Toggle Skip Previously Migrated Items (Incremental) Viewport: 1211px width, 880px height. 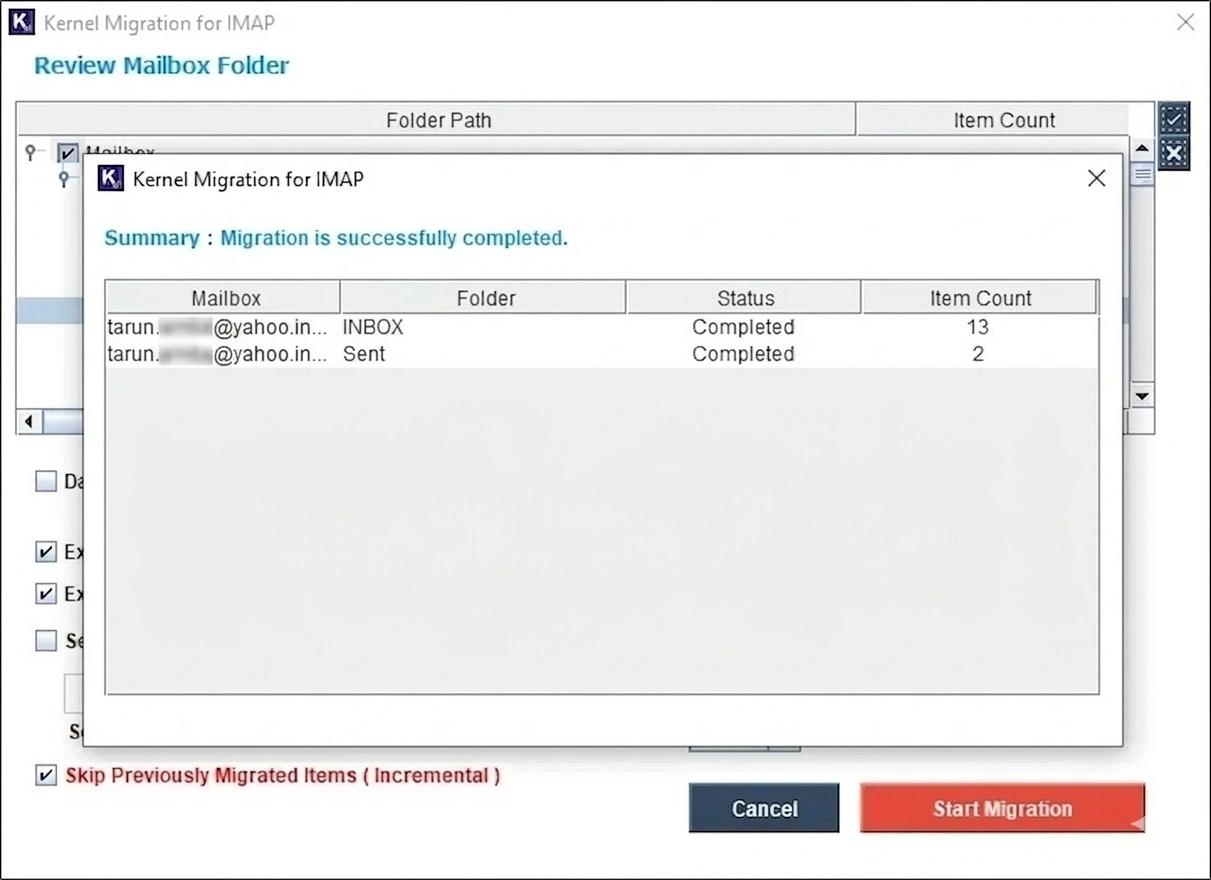click(45, 775)
